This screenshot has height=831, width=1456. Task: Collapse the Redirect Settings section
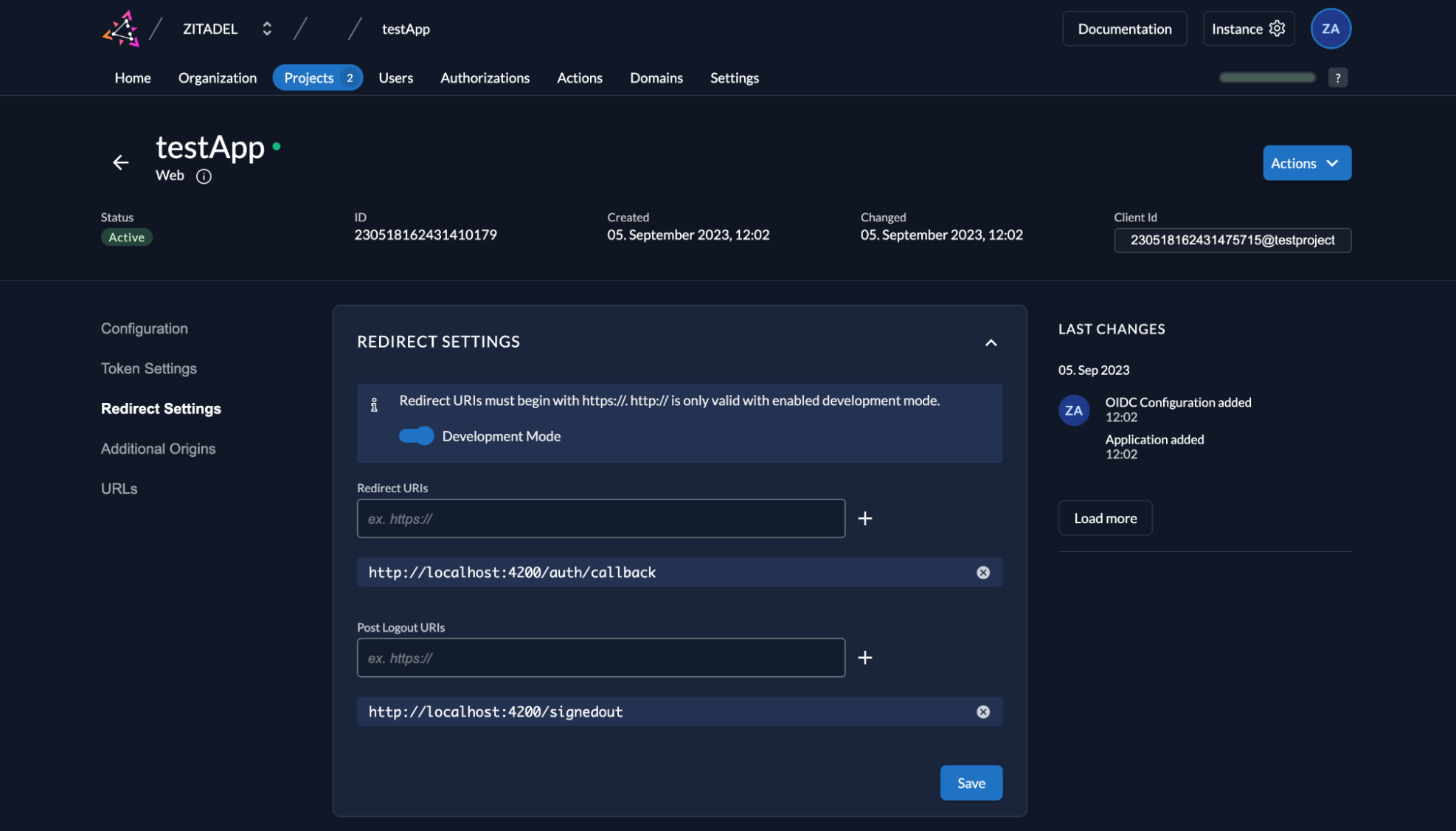click(x=990, y=342)
